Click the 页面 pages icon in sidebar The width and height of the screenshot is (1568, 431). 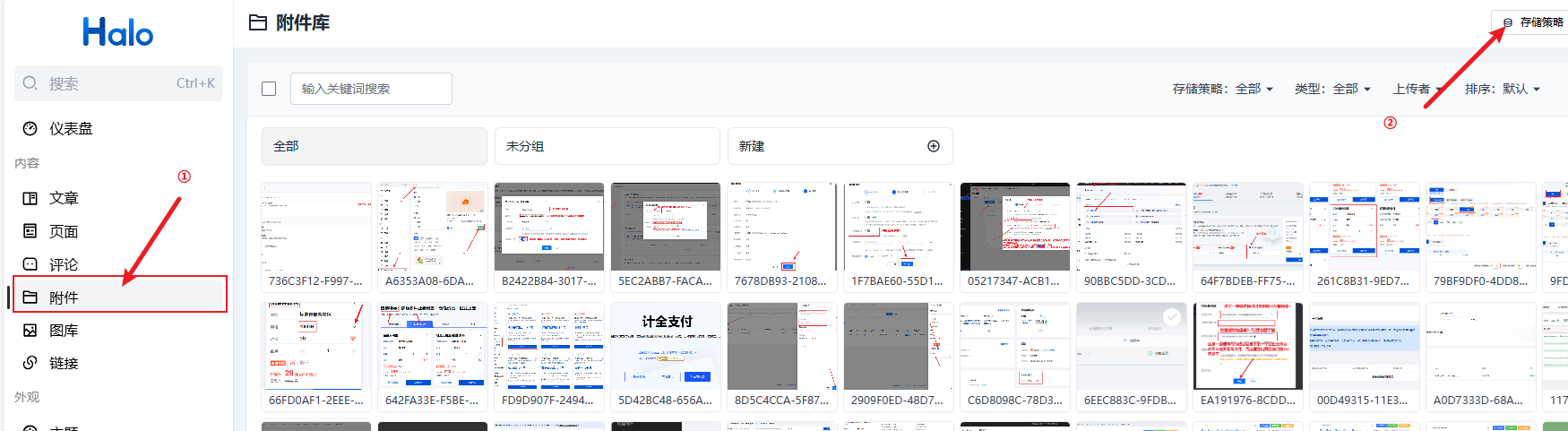(x=30, y=231)
